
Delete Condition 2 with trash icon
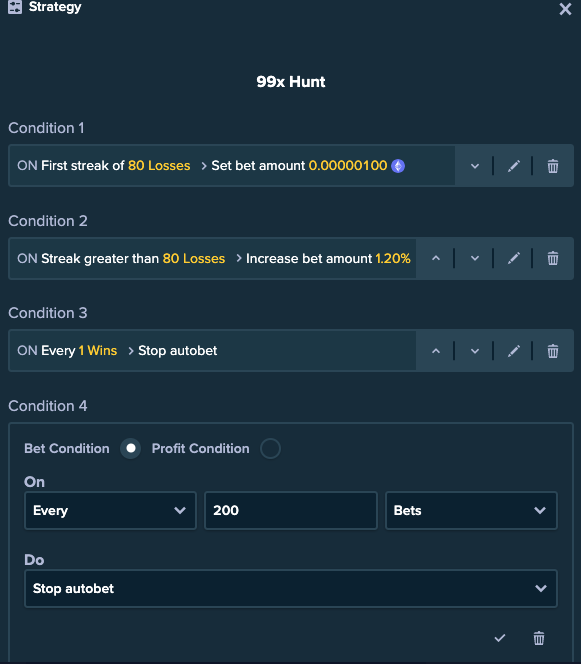[553, 258]
